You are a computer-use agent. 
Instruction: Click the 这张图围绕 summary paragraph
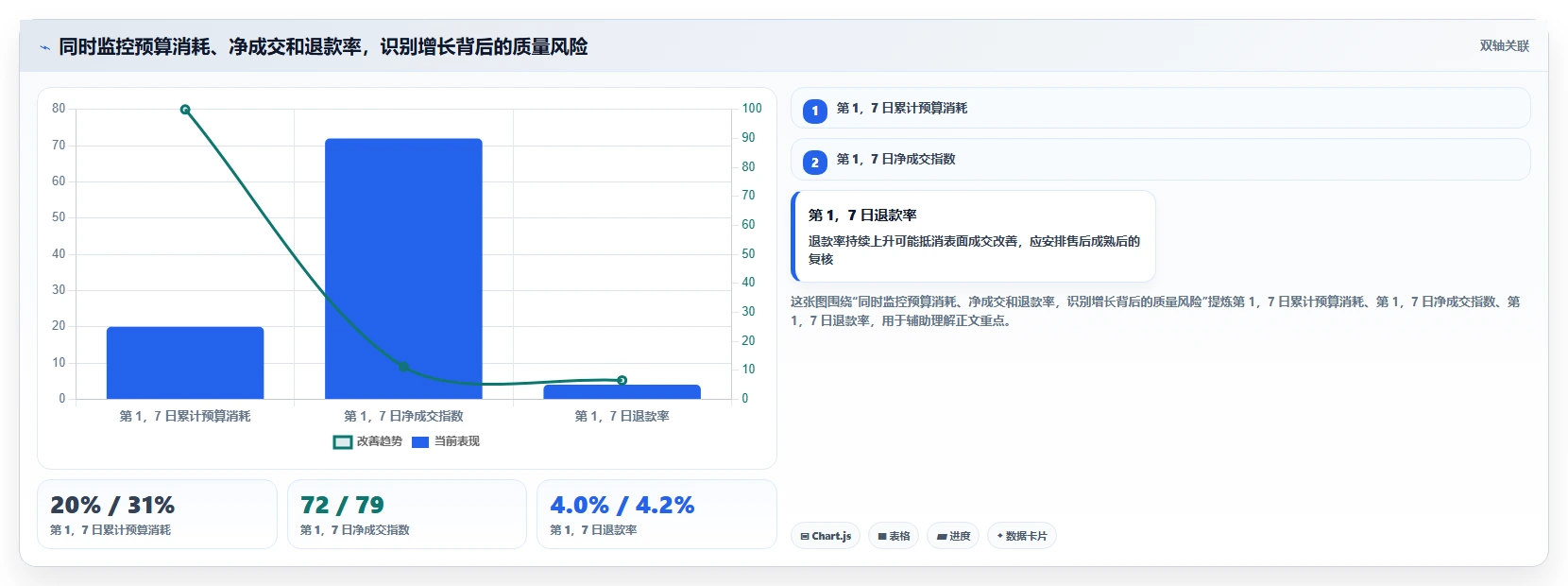point(1155,311)
